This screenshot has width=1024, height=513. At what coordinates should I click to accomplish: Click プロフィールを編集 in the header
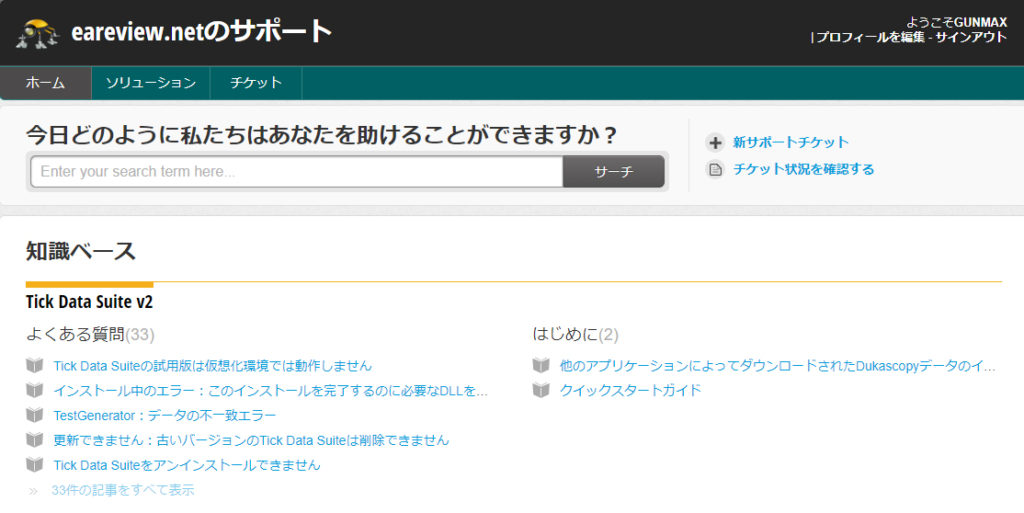pyautogui.click(x=869, y=37)
